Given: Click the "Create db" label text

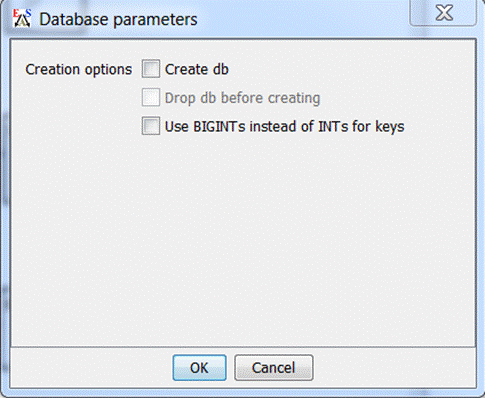Looking at the screenshot, I should coord(197,69).
